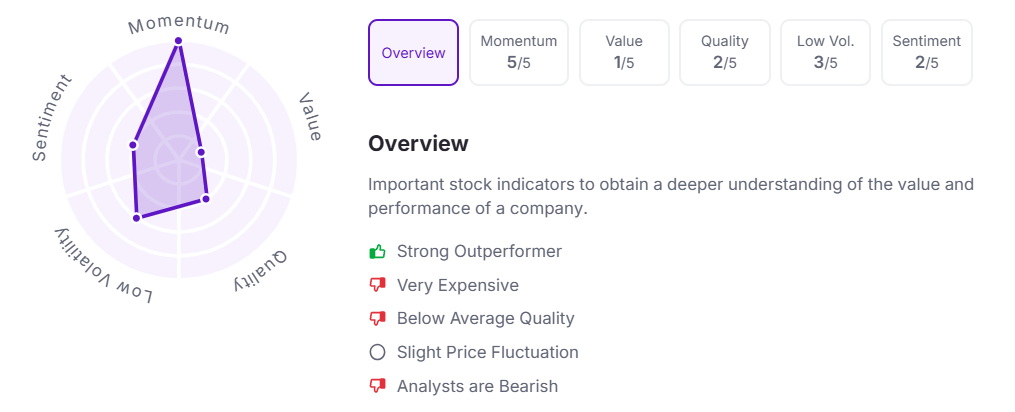Click the circle icon beside Slight Price Fluctuation
The height and width of the screenshot is (412, 1015).
point(377,352)
